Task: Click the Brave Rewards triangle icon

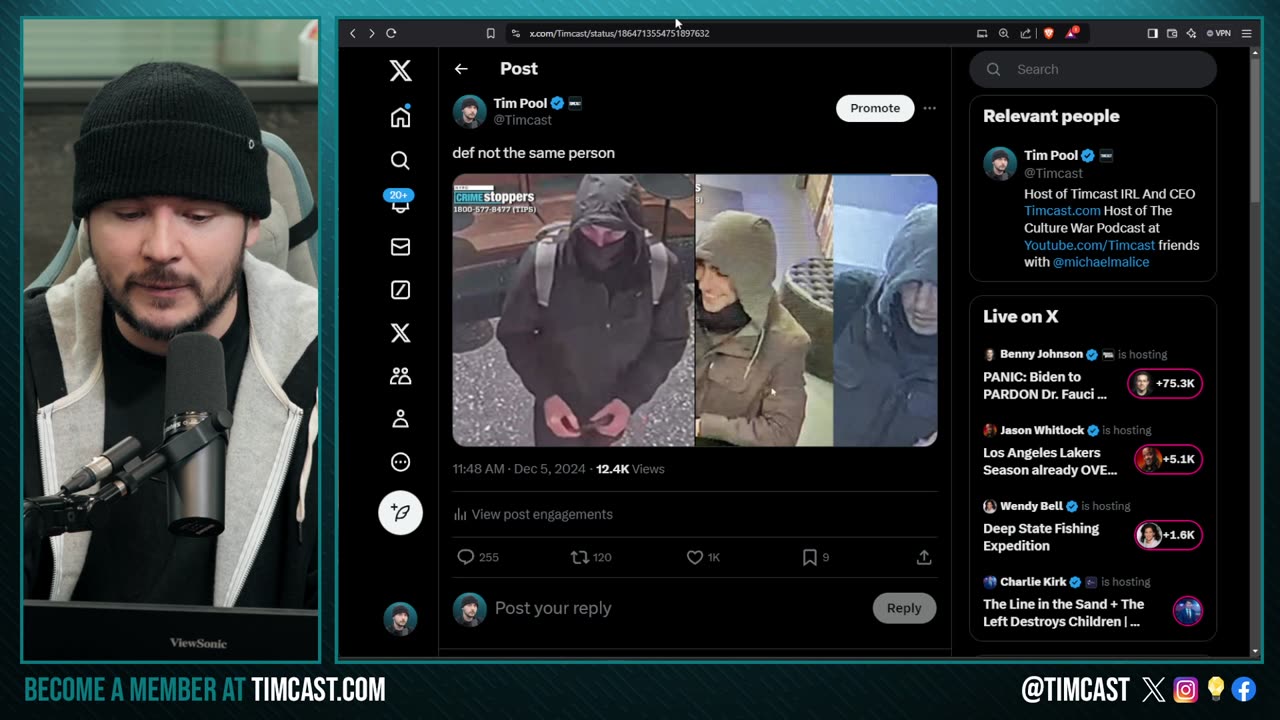Action: point(1071,33)
